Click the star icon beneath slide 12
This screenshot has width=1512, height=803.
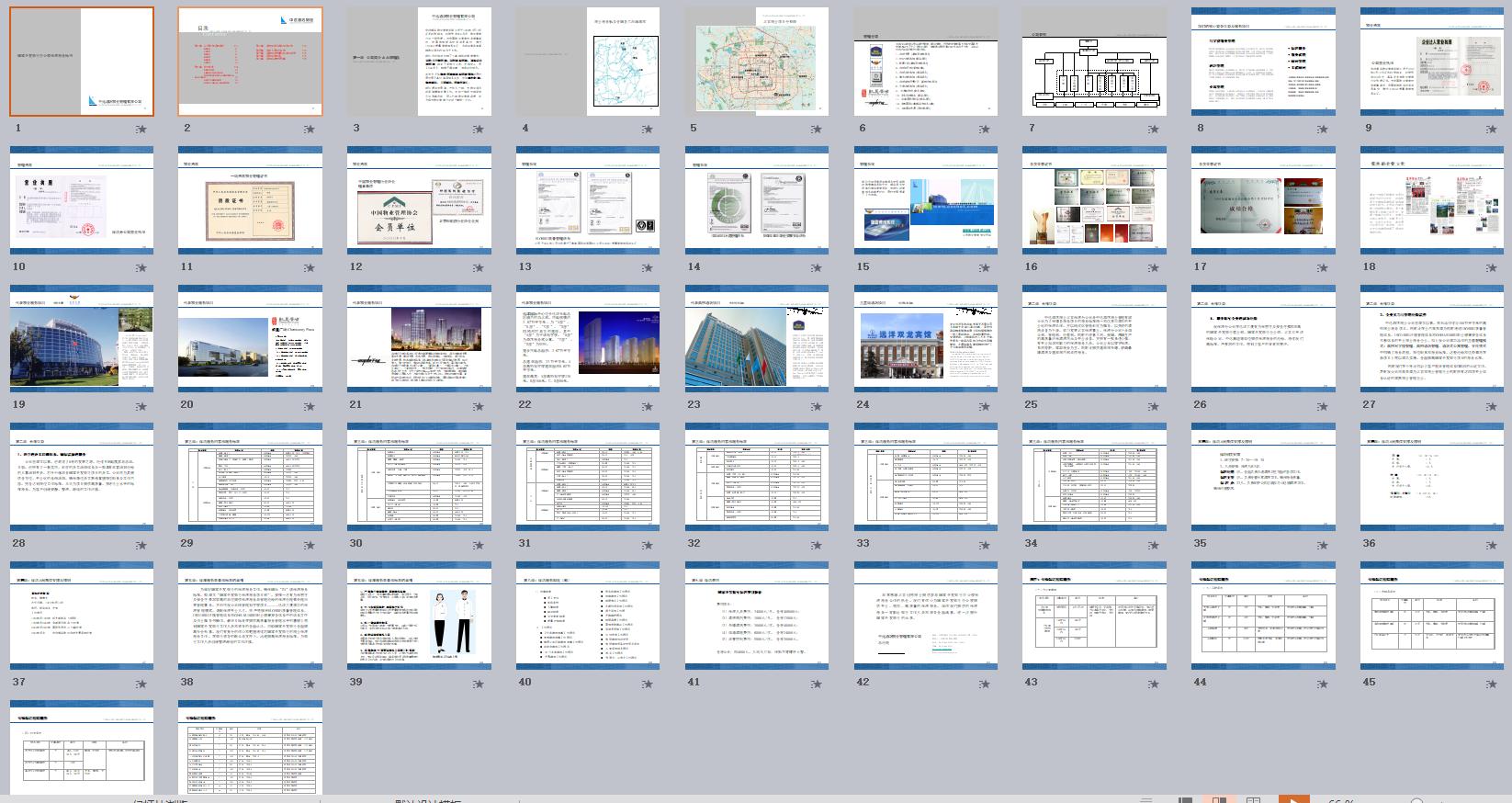click(x=480, y=268)
